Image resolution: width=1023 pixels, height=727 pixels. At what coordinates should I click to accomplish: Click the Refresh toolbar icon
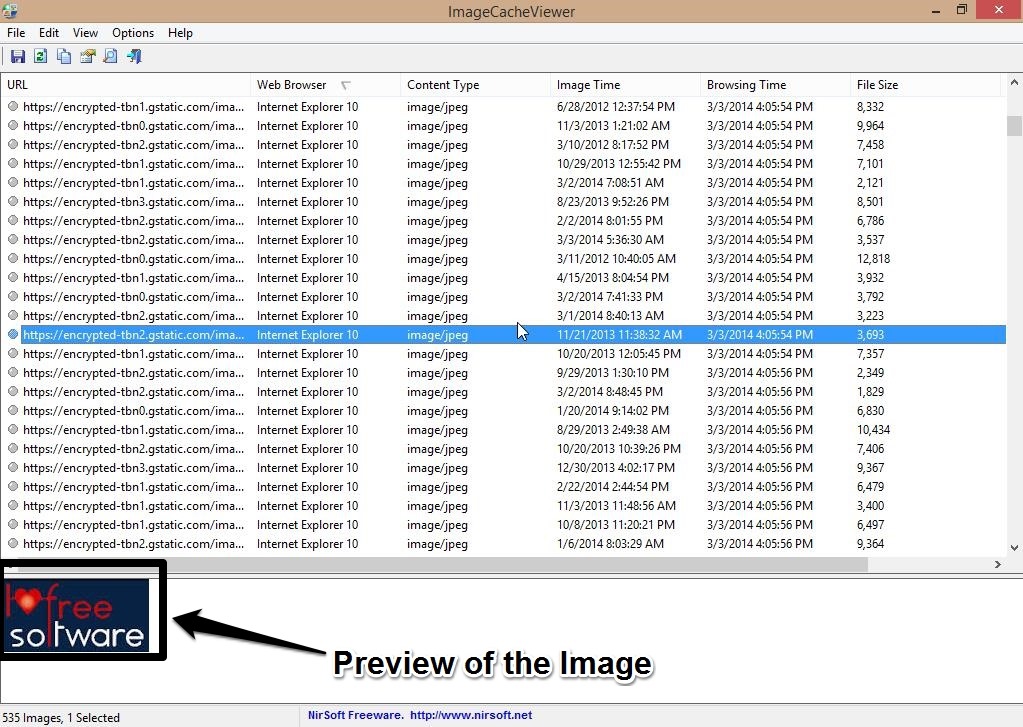[x=40, y=57]
